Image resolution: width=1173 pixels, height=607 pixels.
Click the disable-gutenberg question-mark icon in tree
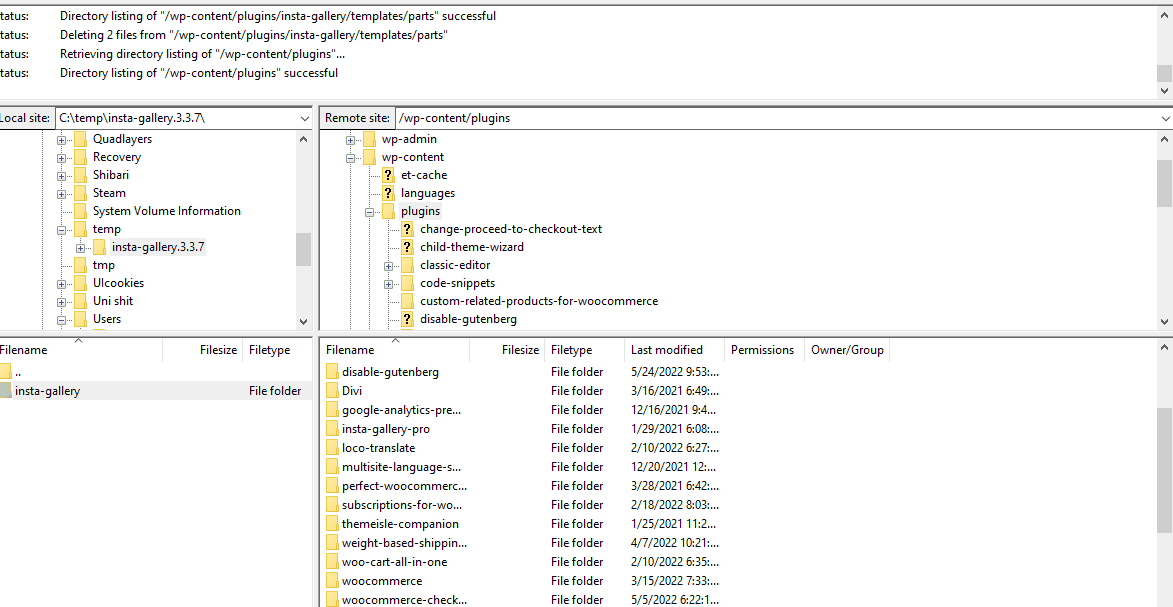pos(407,319)
